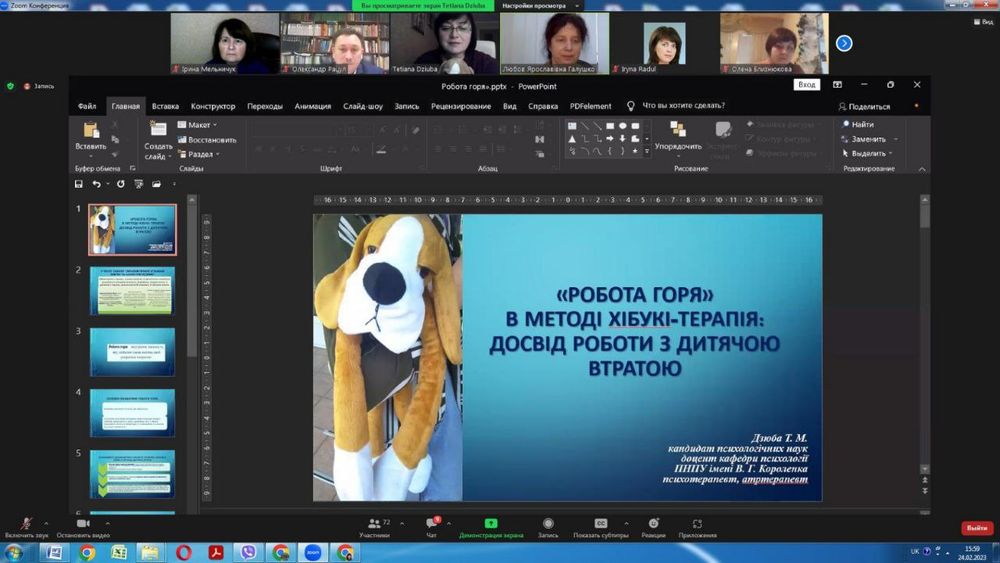
Task: Switch to the Вставка ribbon tab
Action: (x=165, y=106)
